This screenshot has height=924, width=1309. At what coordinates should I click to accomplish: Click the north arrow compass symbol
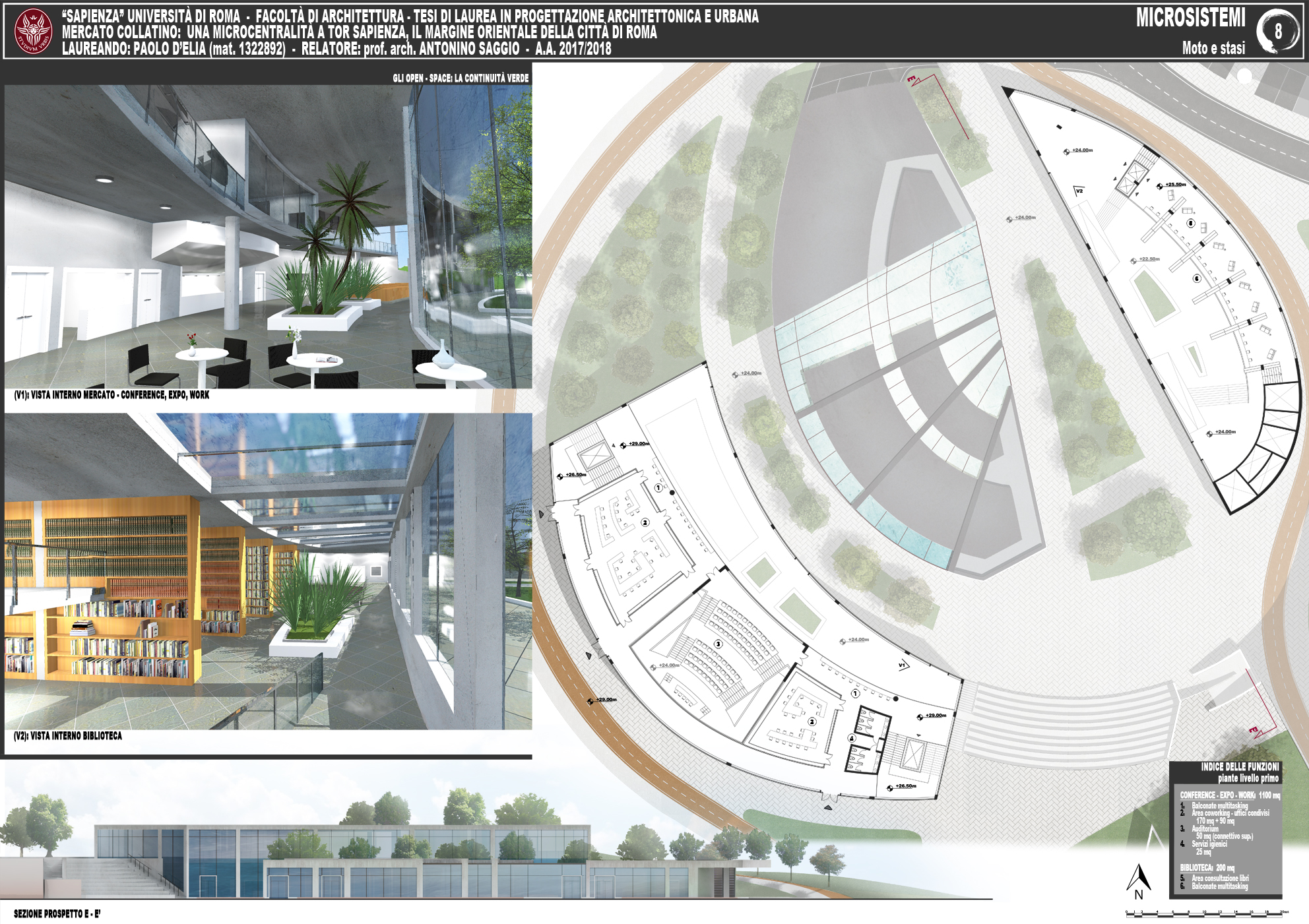[x=1138, y=880]
